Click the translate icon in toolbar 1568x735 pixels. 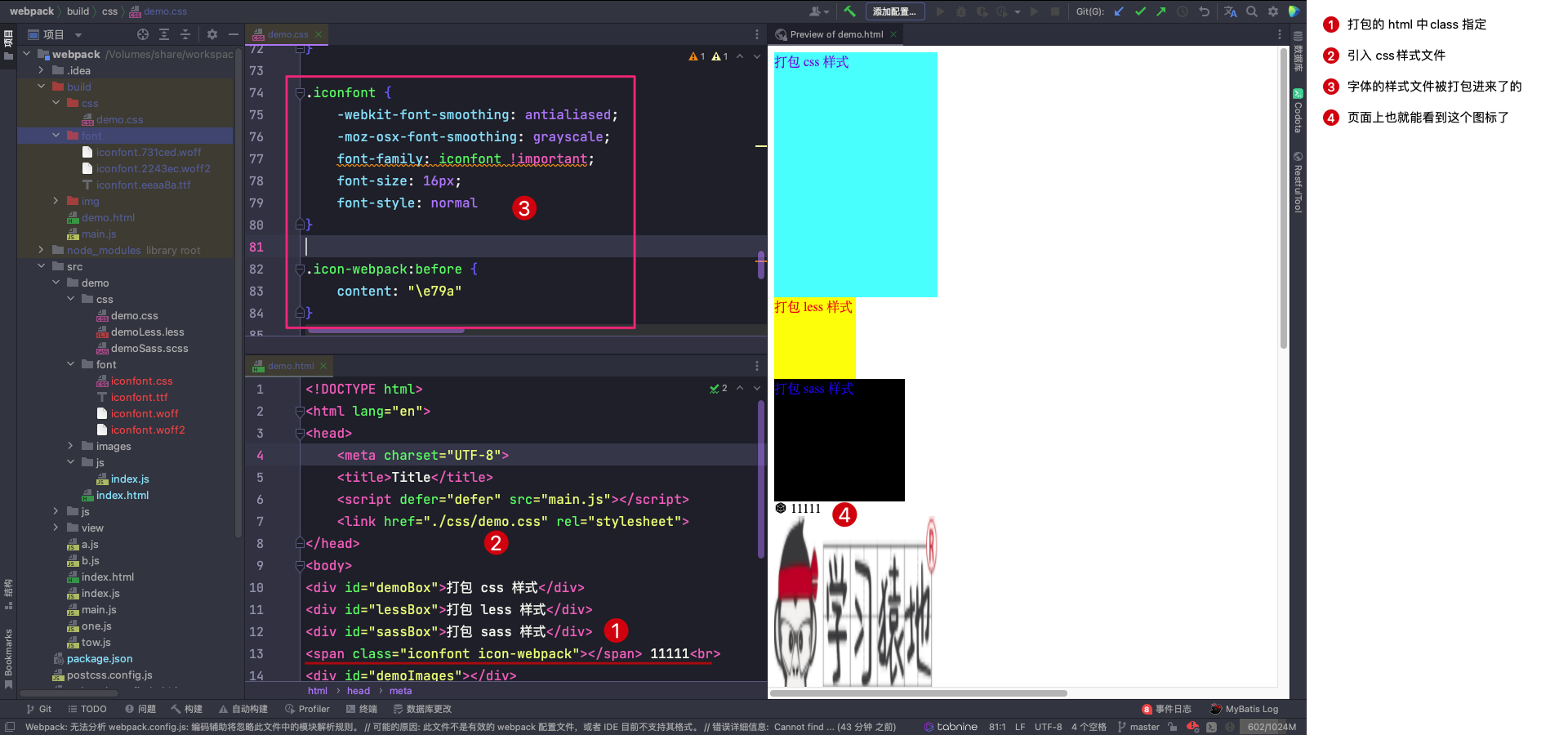(1231, 11)
